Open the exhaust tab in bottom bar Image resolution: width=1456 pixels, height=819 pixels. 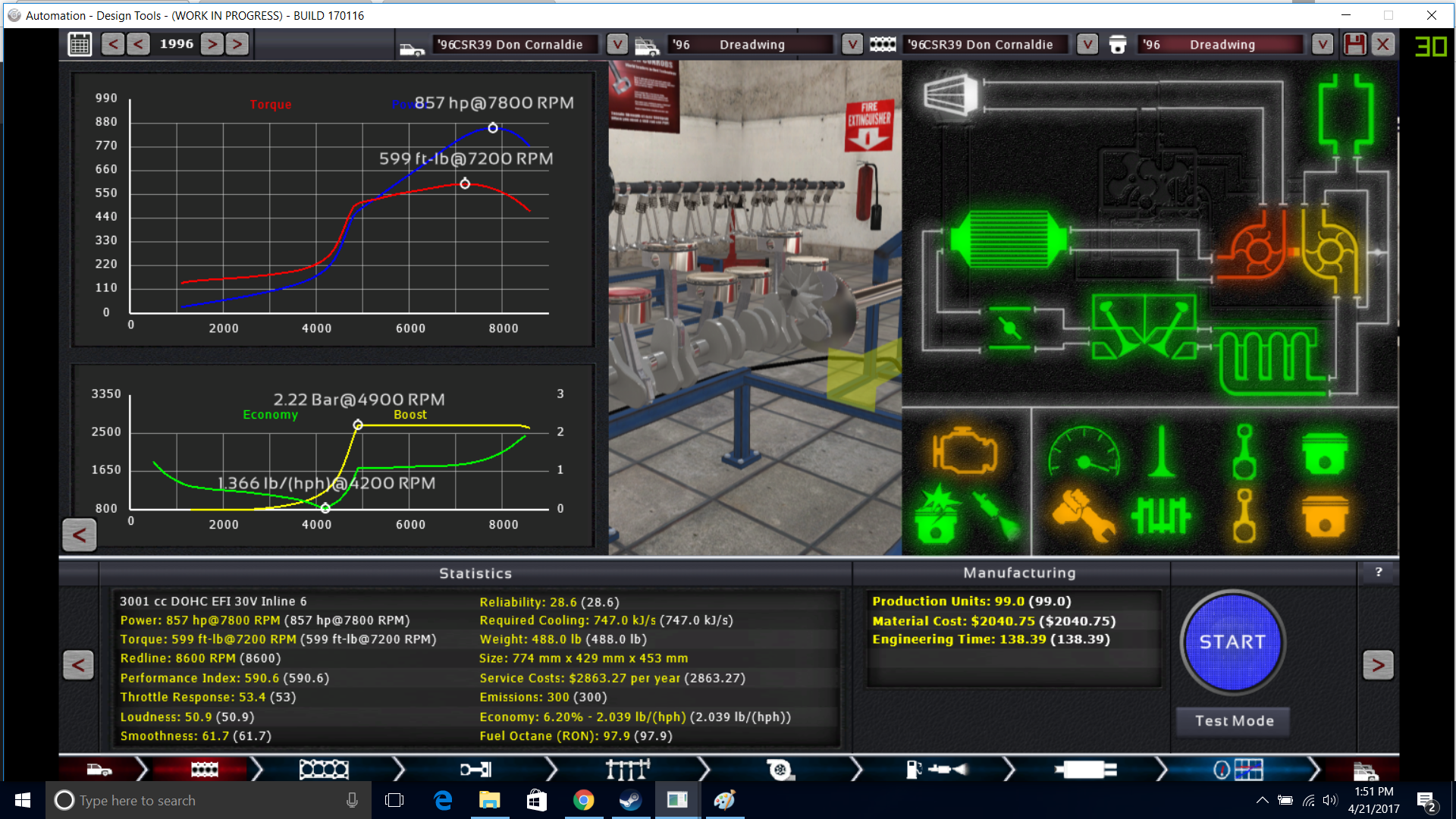tap(1085, 770)
